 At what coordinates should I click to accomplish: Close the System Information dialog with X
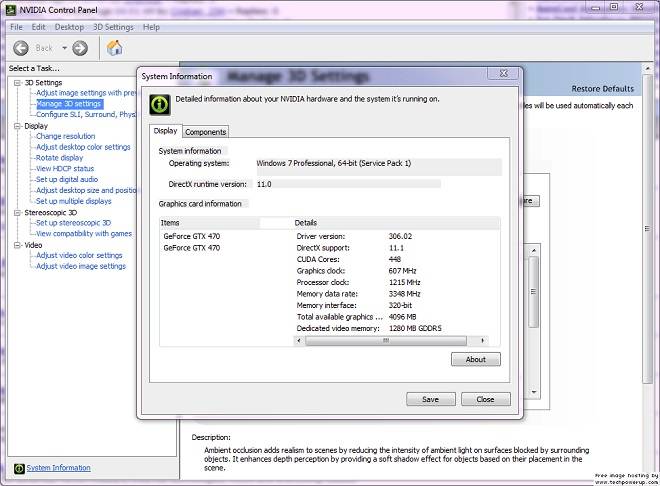[504, 73]
